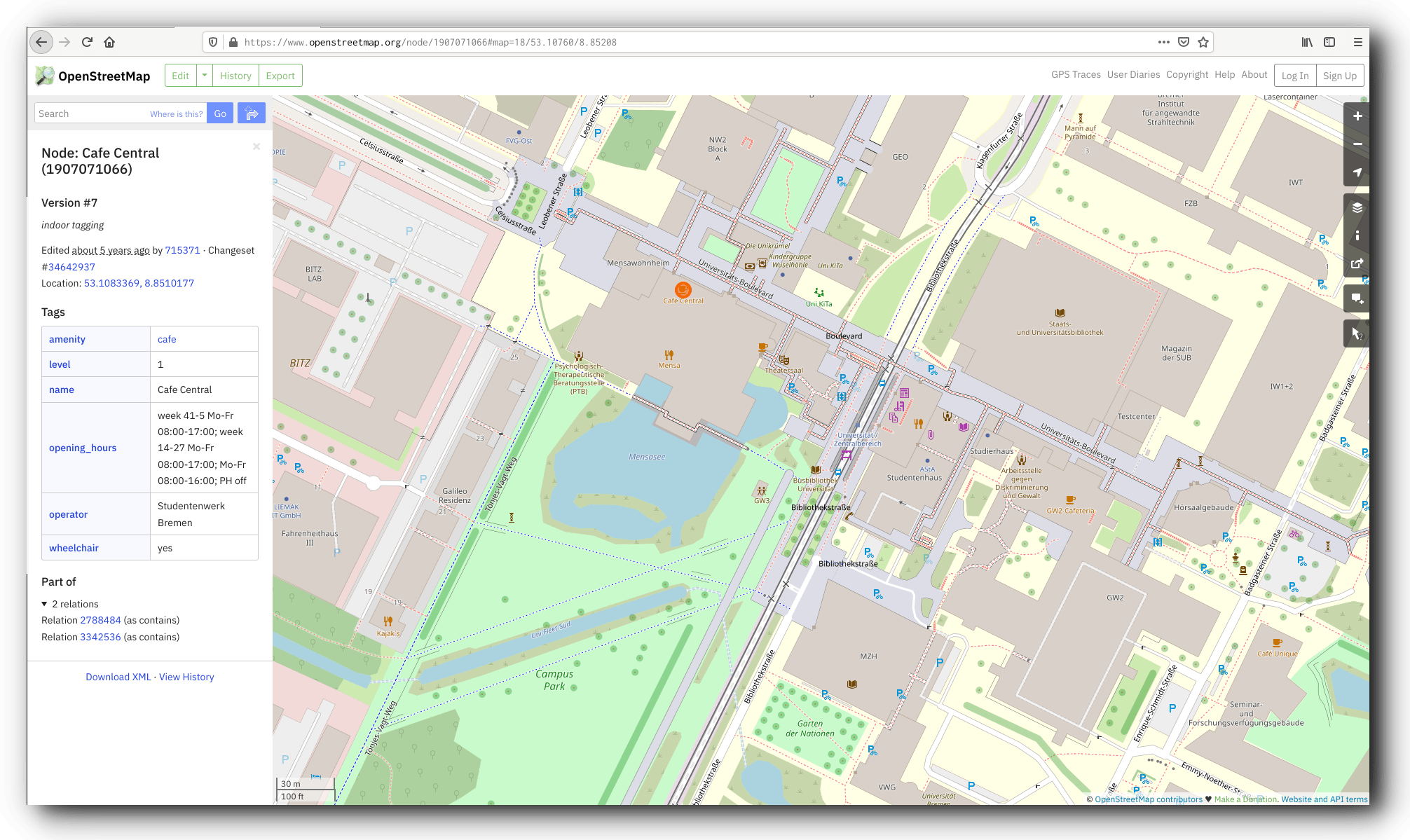Zoom out using the map minus icon
This screenshot has width=1410, height=840.
coord(1357,144)
